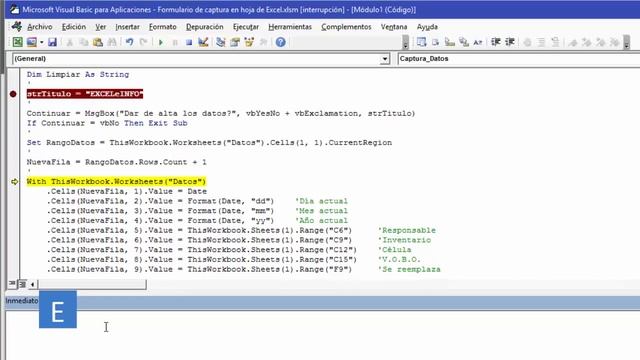Image resolution: width=640 pixels, height=360 pixels.
Task: Click the Complete Word icon
Action: pyautogui.click(x=478, y=42)
